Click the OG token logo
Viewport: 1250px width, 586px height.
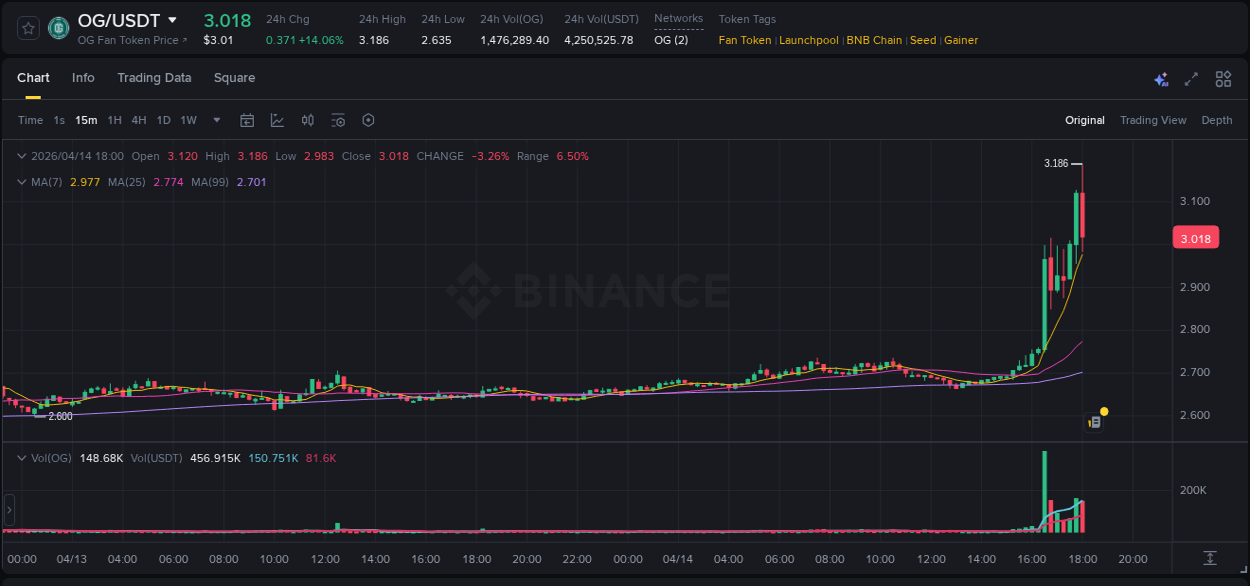[x=58, y=28]
